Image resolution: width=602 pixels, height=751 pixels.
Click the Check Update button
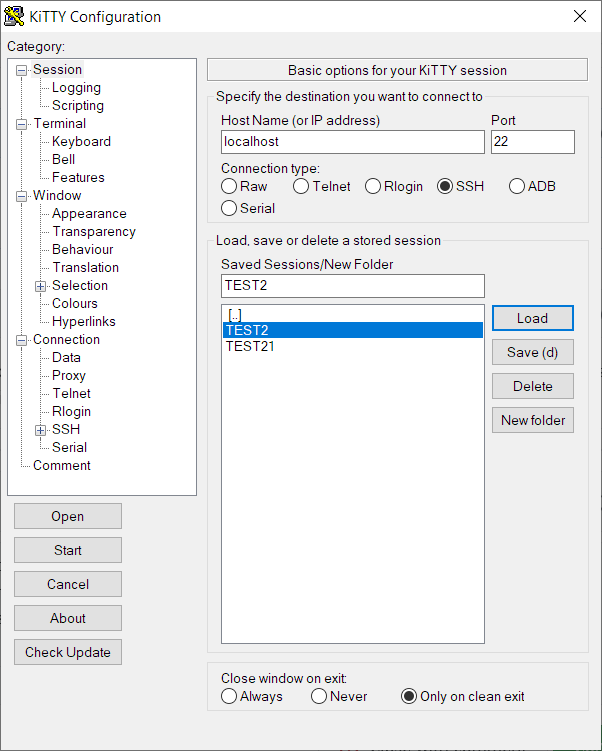pyautogui.click(x=68, y=652)
